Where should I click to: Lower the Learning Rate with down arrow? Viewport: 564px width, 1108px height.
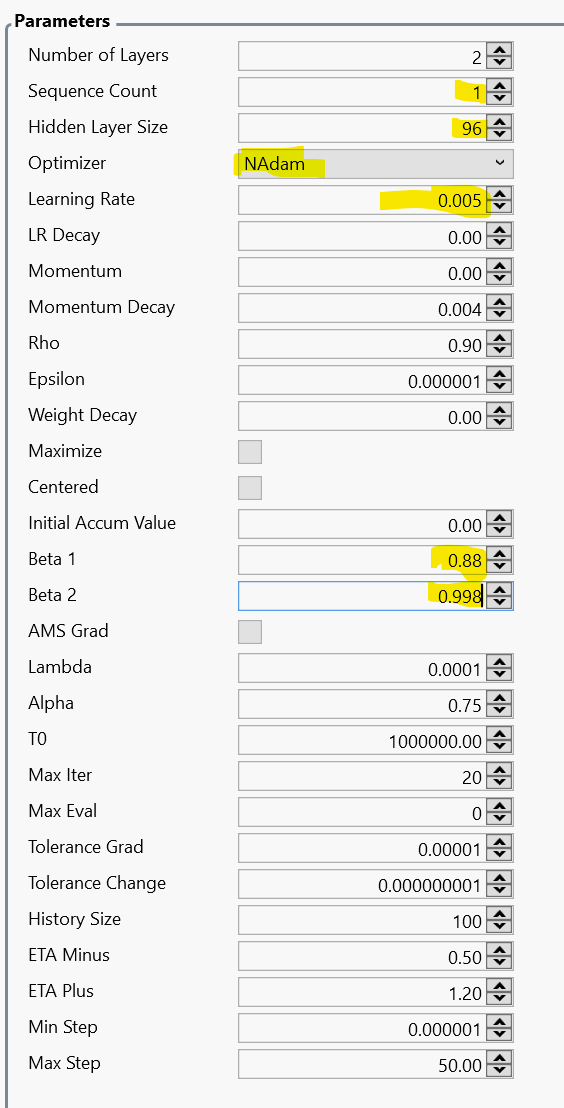(x=500, y=207)
